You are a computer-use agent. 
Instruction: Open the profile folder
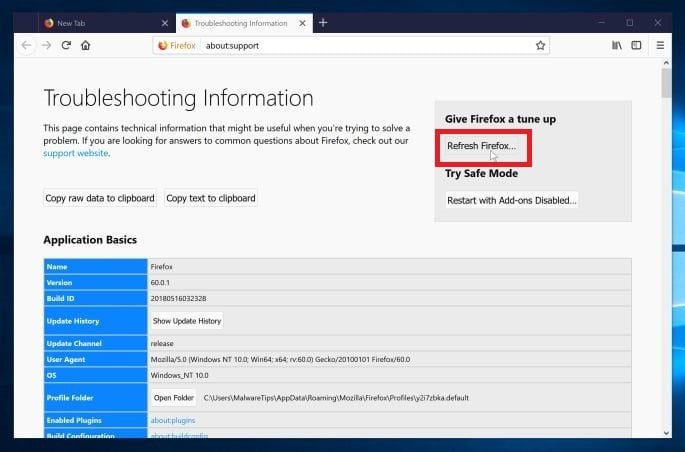[x=173, y=397]
